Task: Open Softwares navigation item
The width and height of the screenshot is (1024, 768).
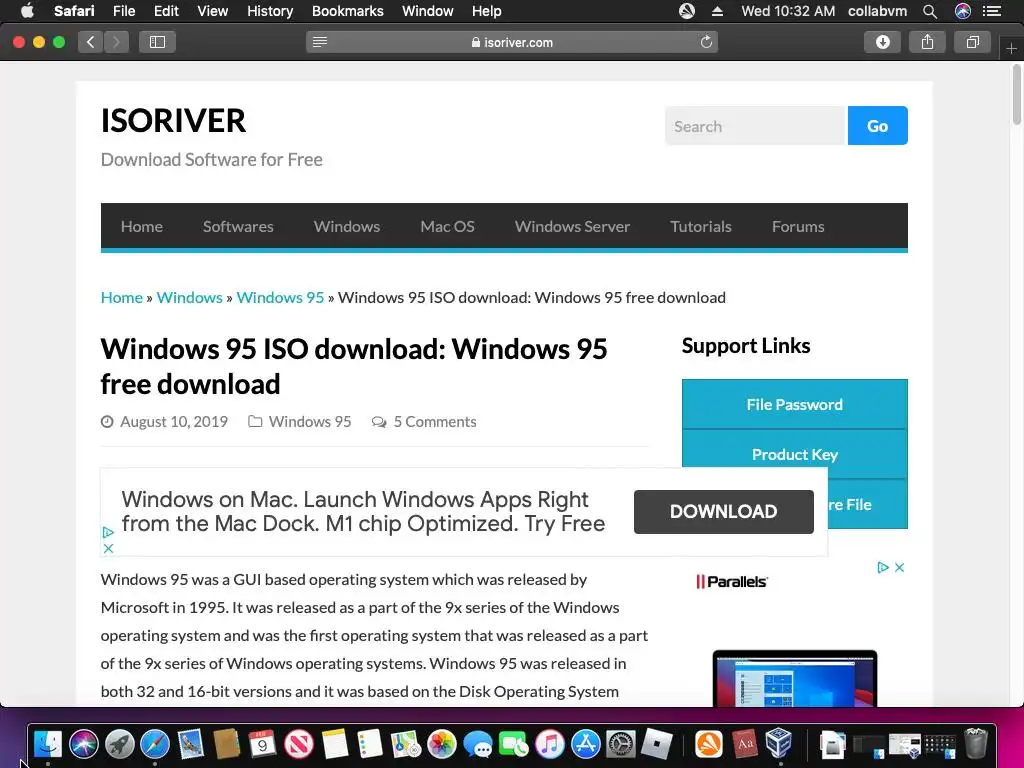Action: (238, 227)
